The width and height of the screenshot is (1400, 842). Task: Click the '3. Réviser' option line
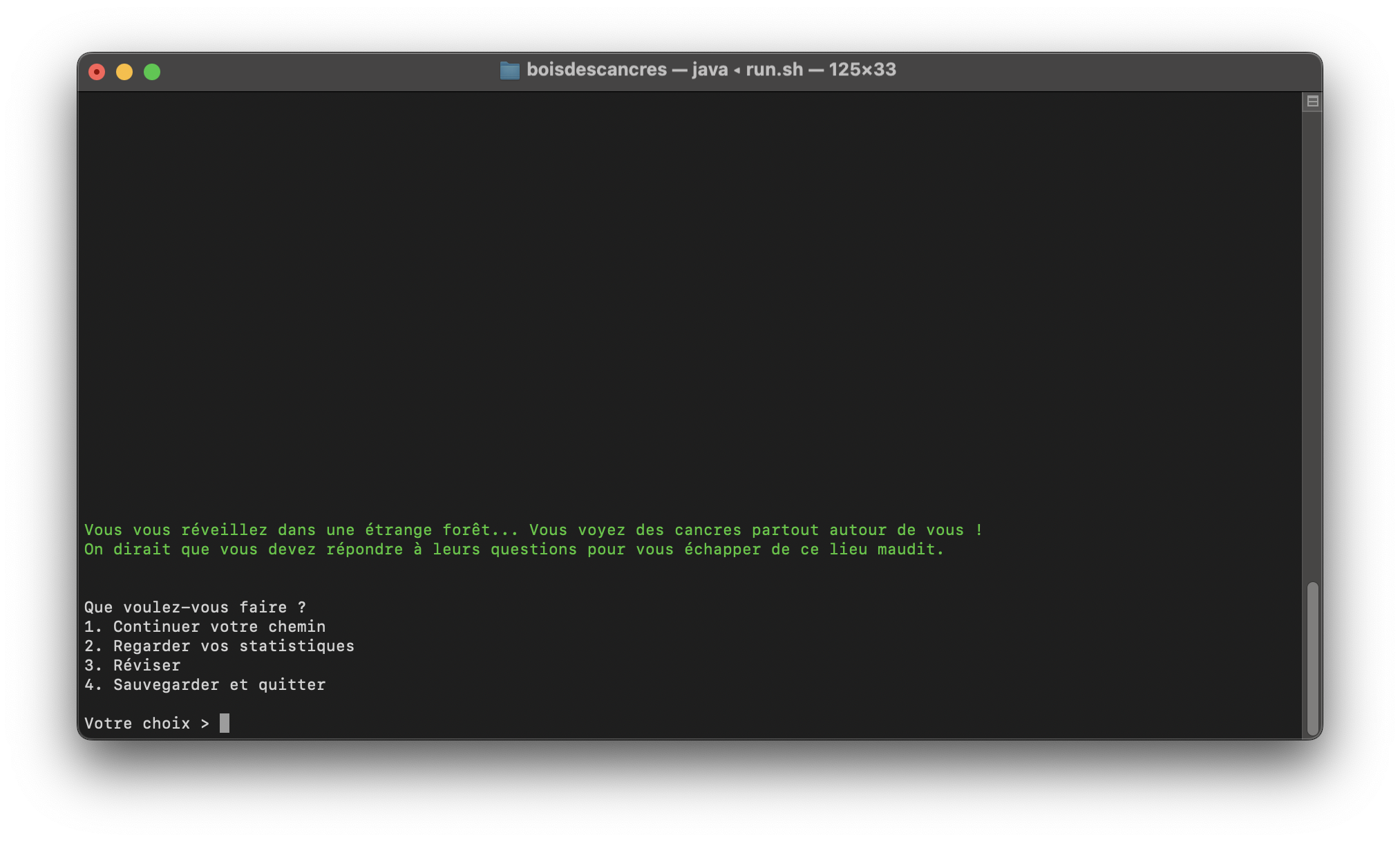(133, 665)
